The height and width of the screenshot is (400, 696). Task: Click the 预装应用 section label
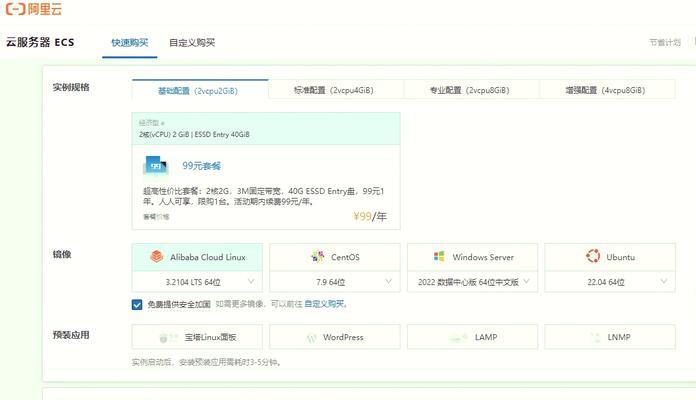click(x=71, y=335)
